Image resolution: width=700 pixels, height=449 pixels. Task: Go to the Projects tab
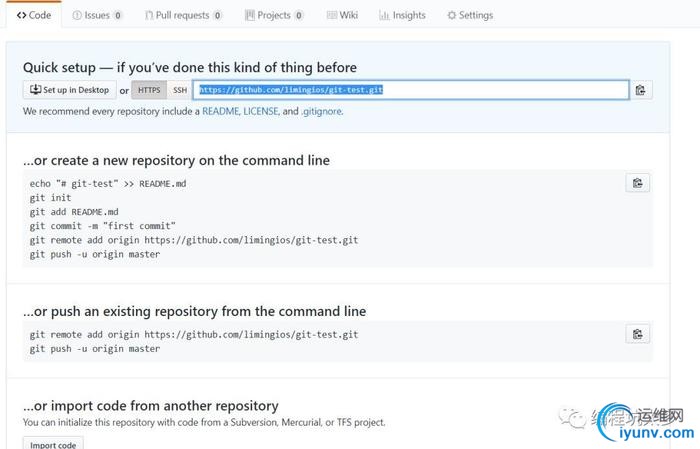pos(274,15)
